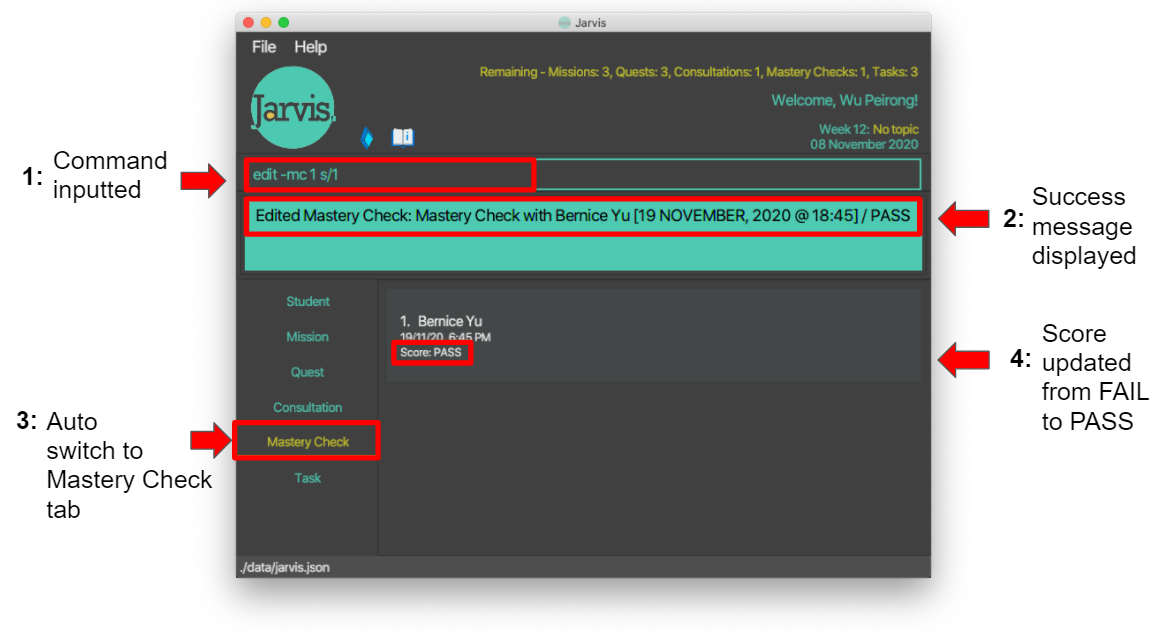Switch to the Quest tab
The height and width of the screenshot is (638, 1171).
click(307, 372)
